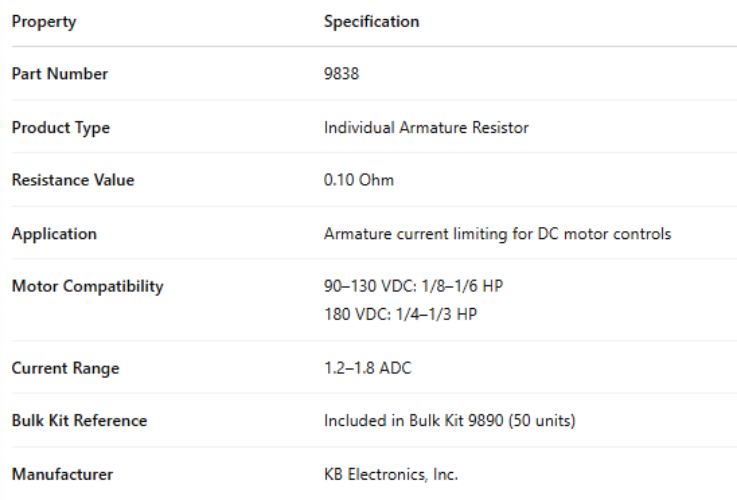Select the Motor Compatibility row label
737x500 pixels.
click(x=87, y=287)
